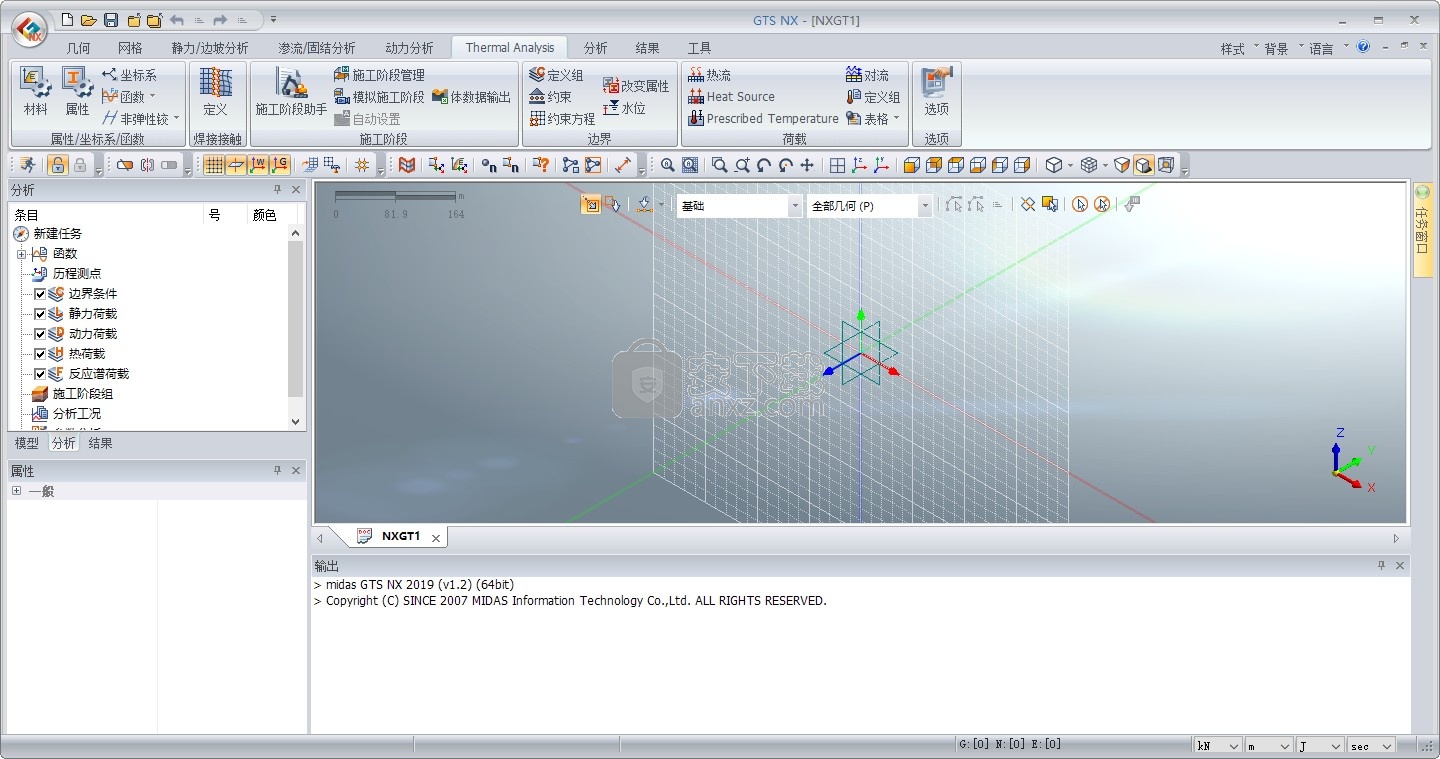Image resolution: width=1440 pixels, height=759 pixels.
Task: Toggle the orange unlocked padlock toolbar button
Action: [x=57, y=165]
